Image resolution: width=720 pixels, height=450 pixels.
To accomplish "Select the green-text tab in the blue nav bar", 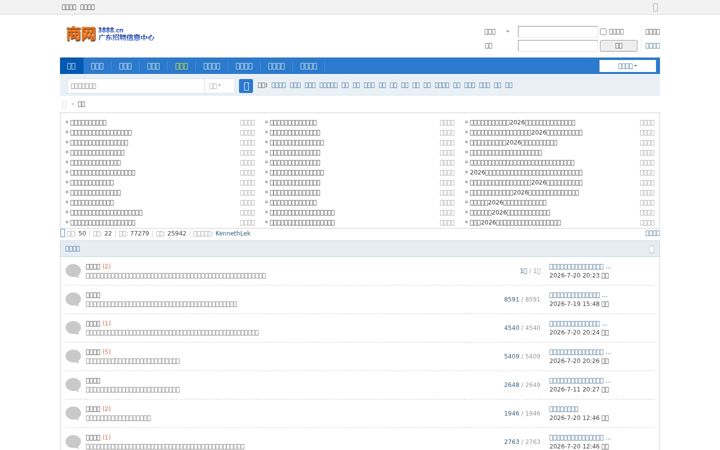I will pyautogui.click(x=181, y=66).
